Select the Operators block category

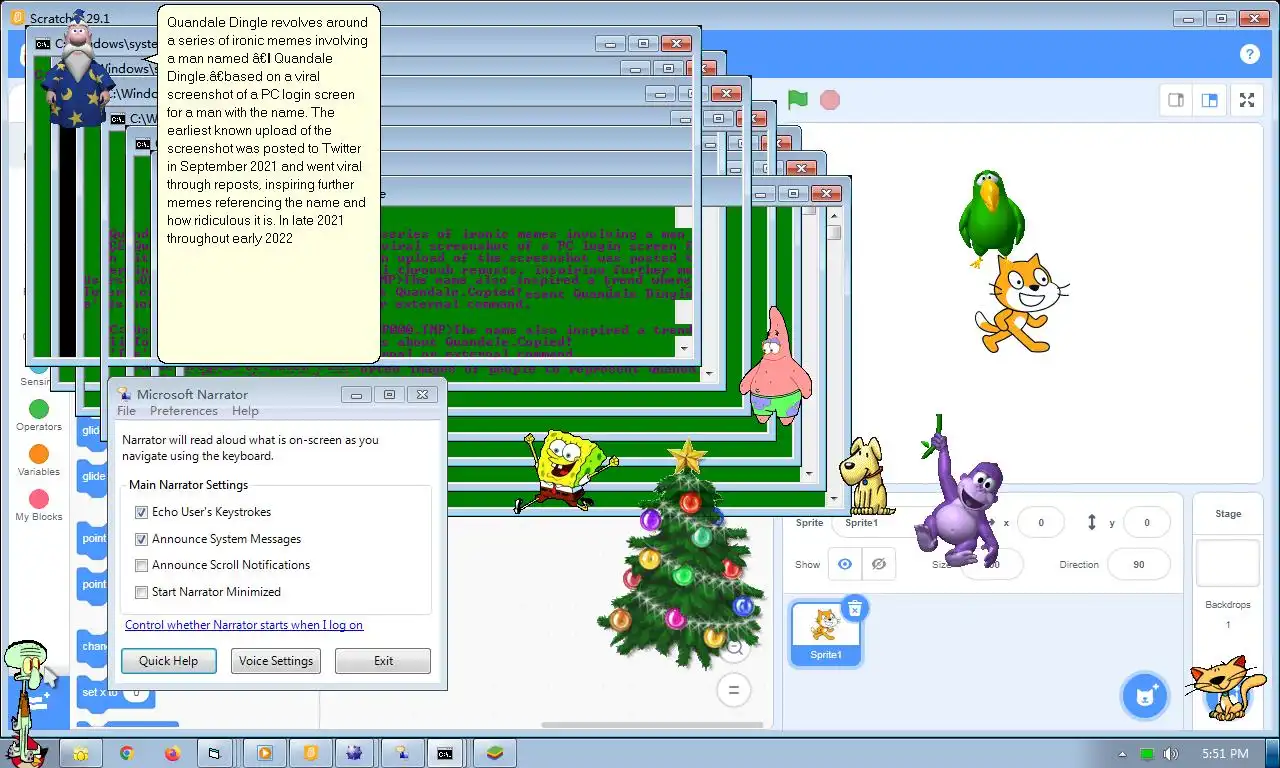click(39, 416)
